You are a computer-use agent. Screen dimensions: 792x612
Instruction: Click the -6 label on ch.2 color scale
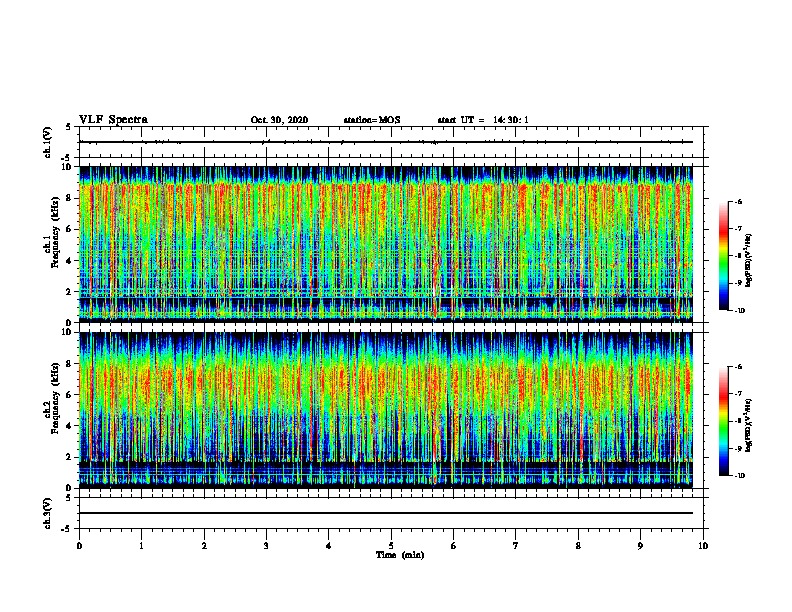(739, 367)
